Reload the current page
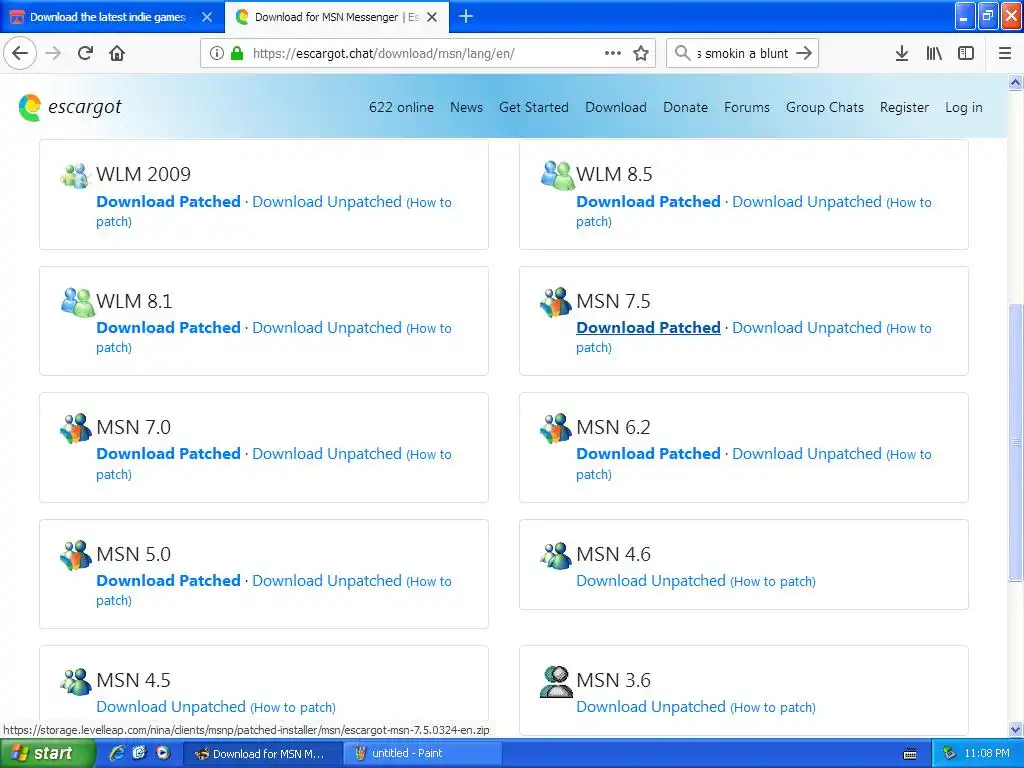Viewport: 1024px width, 768px height. click(86, 53)
